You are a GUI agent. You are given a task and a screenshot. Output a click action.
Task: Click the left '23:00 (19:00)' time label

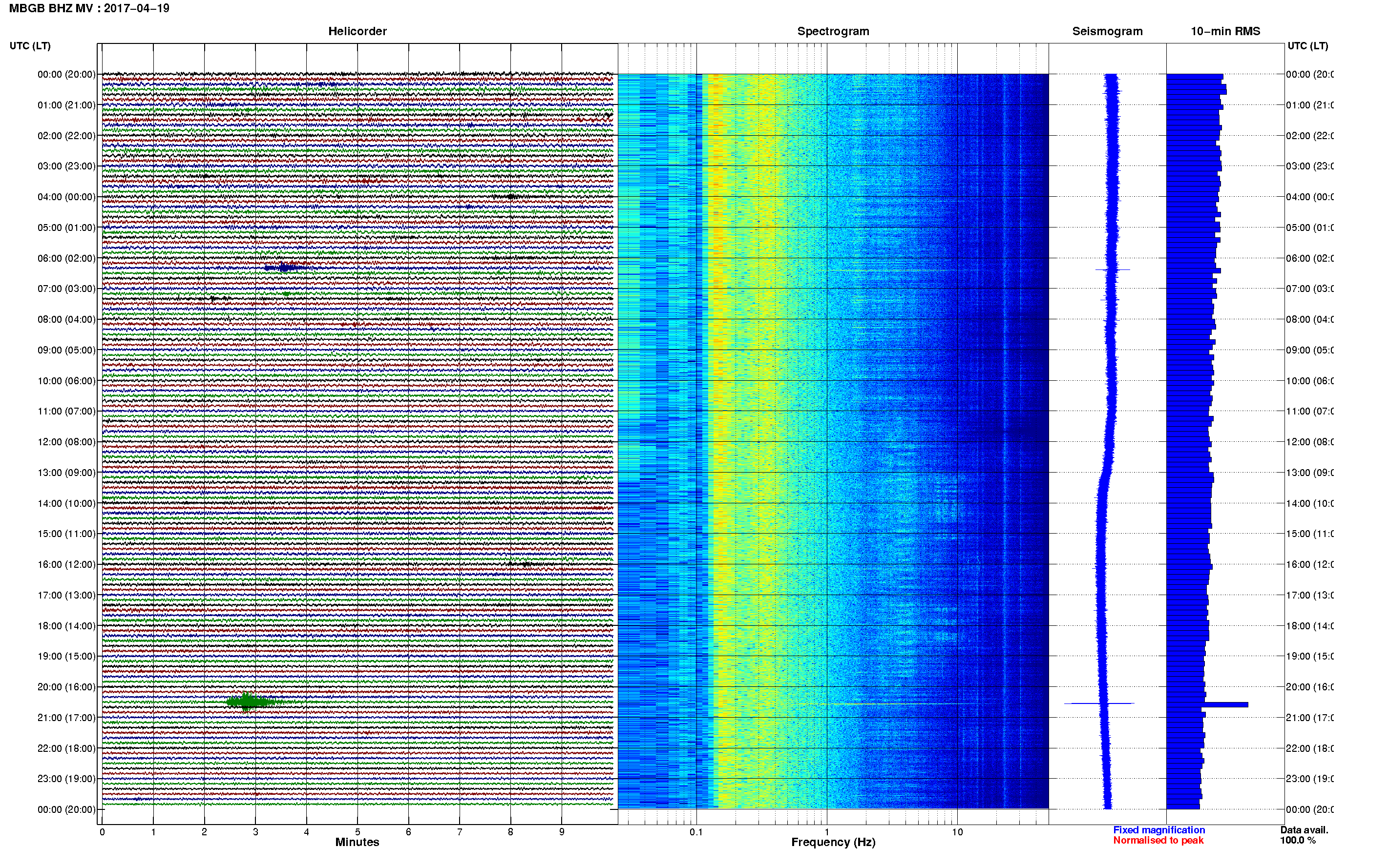66,779
